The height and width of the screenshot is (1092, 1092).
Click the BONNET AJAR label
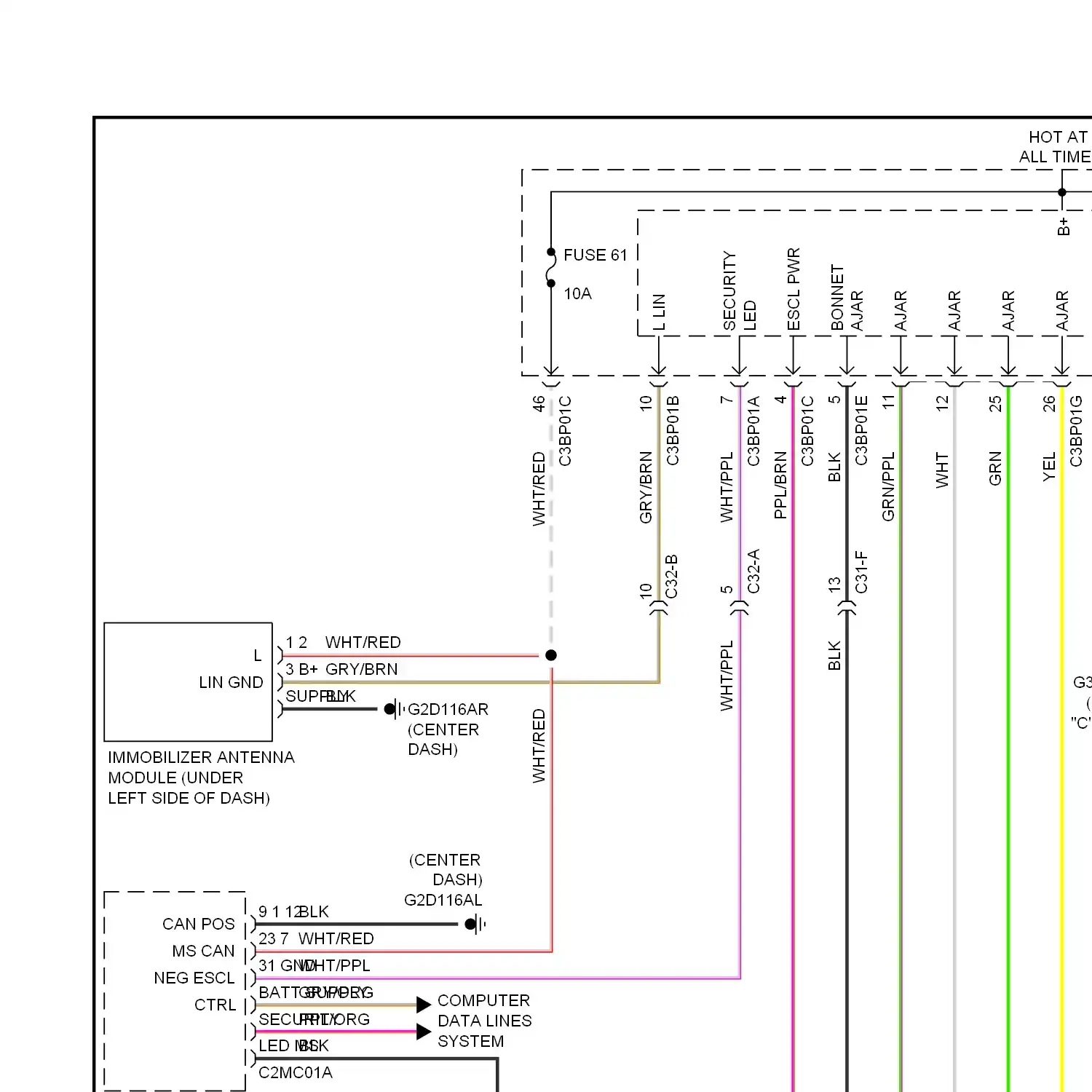coord(847,298)
